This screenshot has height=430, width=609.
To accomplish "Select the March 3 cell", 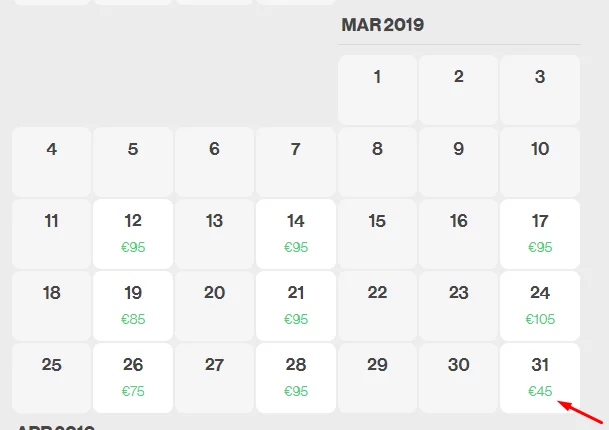I will 540,89.
